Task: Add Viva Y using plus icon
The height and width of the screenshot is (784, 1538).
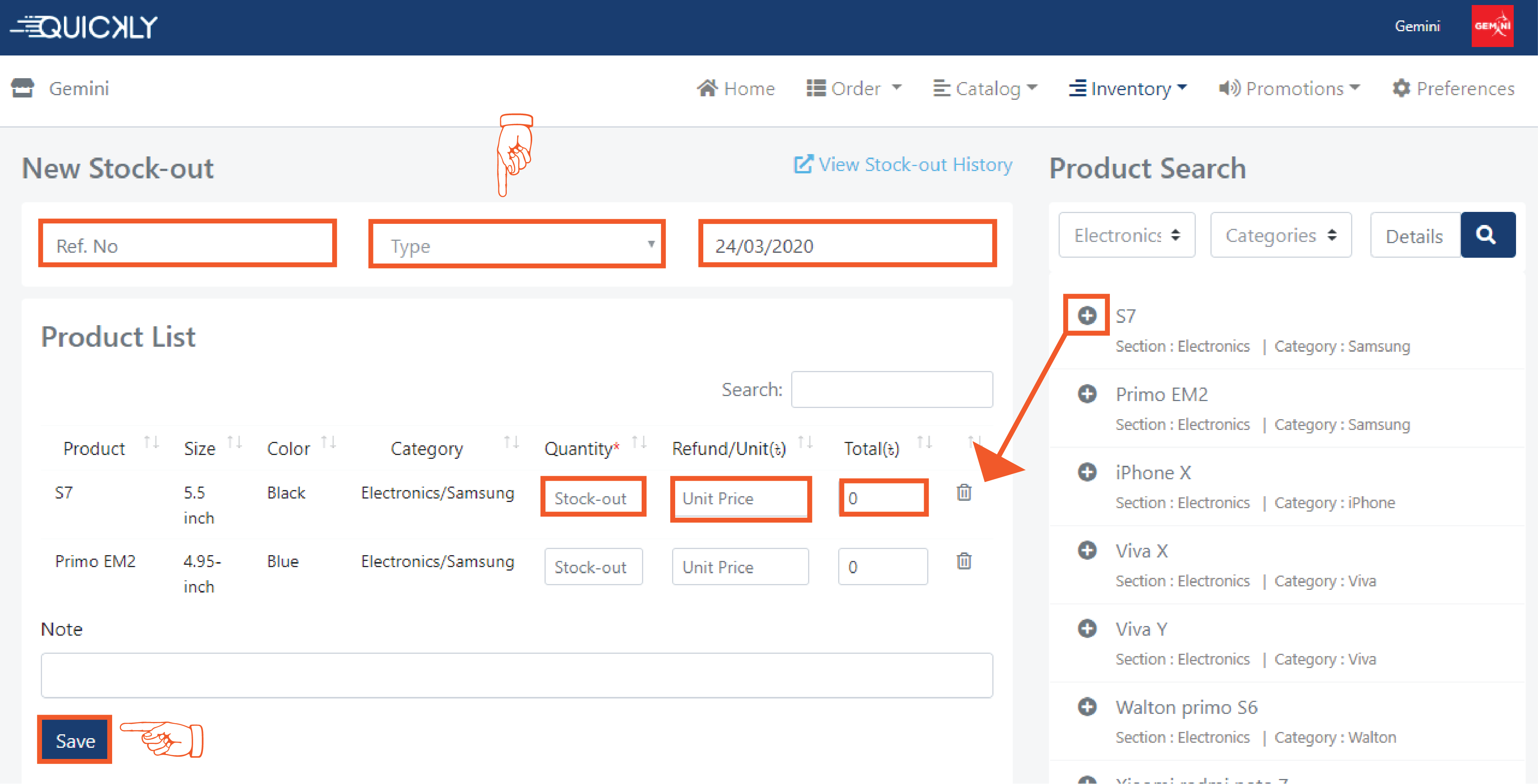Action: click(x=1087, y=628)
